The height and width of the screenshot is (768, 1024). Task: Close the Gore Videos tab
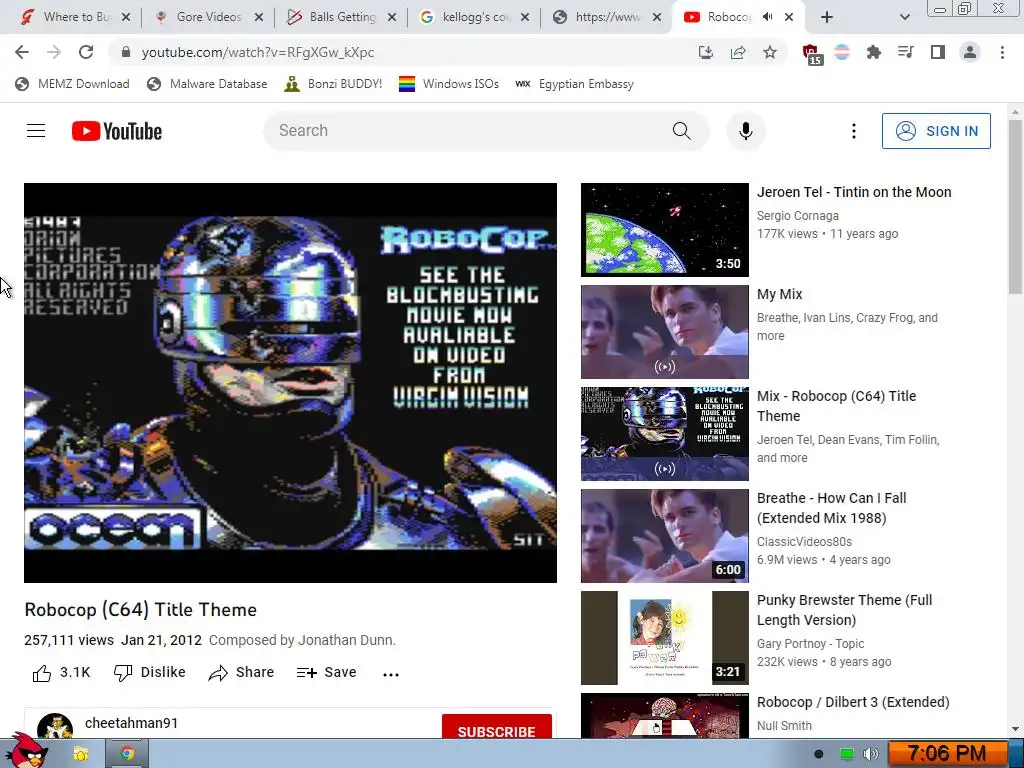pos(259,17)
